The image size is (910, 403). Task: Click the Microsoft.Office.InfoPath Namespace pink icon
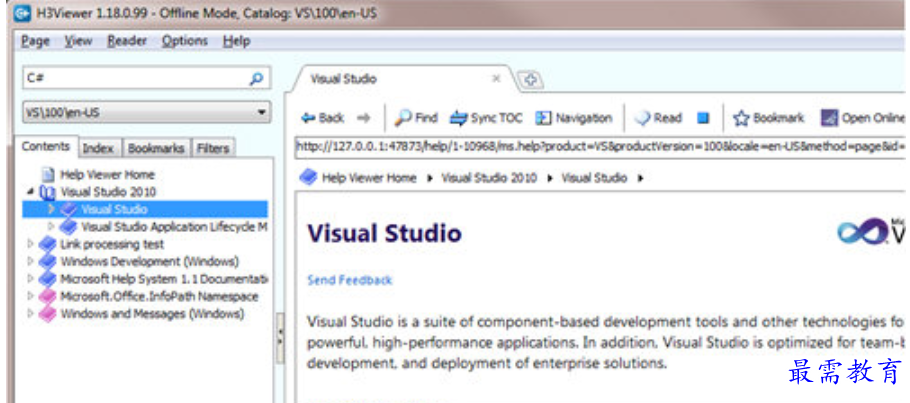point(48,296)
